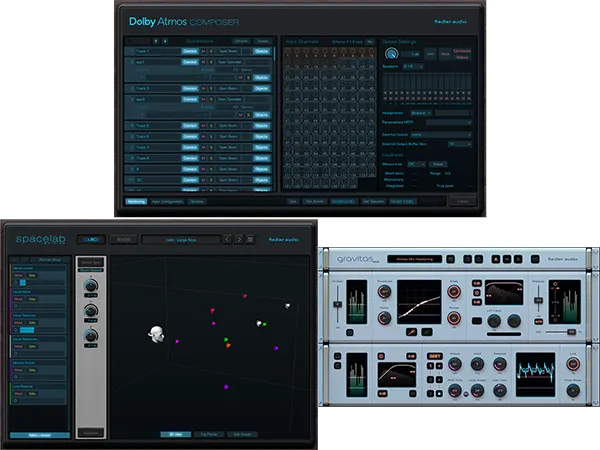
Task: Select the A state button in Gravitas
Action: (496, 259)
